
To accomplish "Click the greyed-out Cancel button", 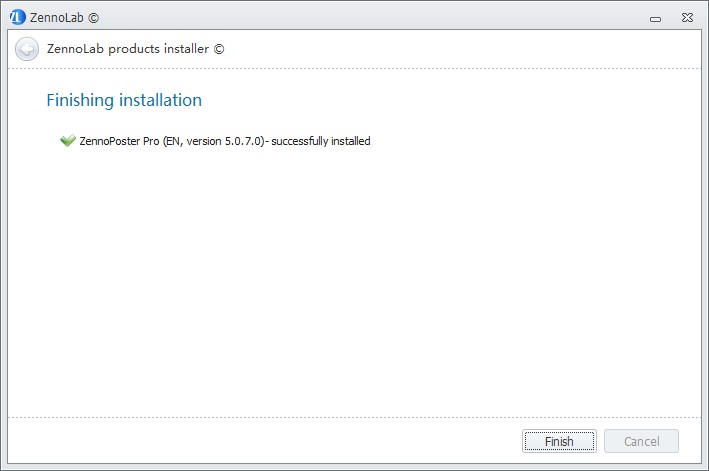I will pos(641,441).
